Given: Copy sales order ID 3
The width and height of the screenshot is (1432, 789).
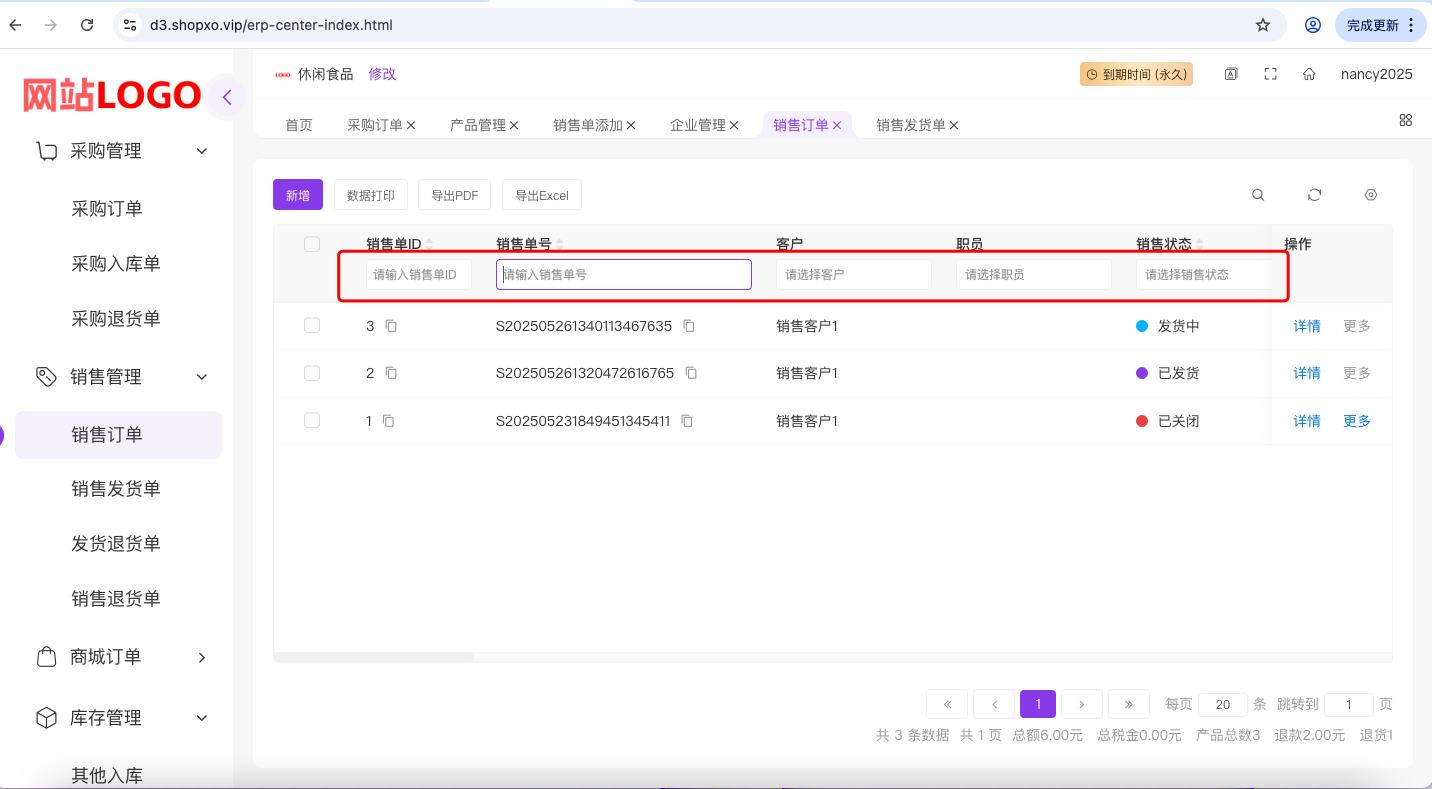Looking at the screenshot, I should tap(392, 326).
